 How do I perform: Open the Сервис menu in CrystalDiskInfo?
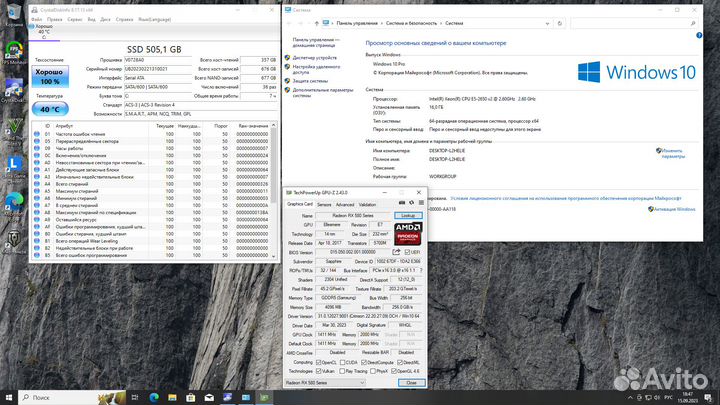[75, 19]
